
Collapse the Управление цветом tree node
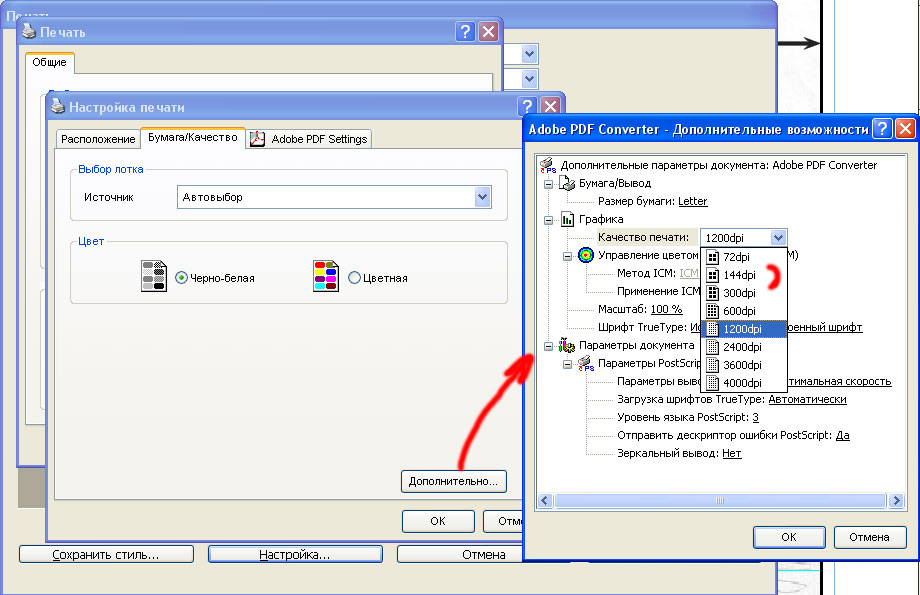pyautogui.click(x=567, y=256)
